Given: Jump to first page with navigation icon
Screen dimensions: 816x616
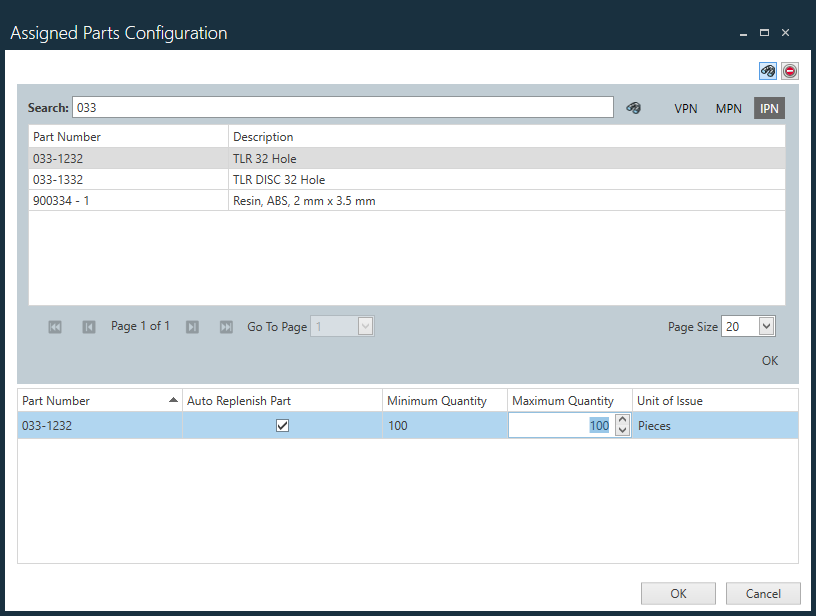Looking at the screenshot, I should (x=55, y=326).
